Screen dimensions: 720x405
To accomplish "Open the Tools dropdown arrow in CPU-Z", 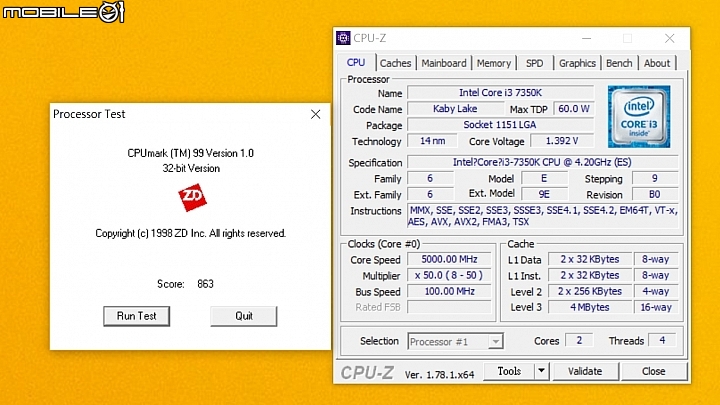I will pos(541,371).
